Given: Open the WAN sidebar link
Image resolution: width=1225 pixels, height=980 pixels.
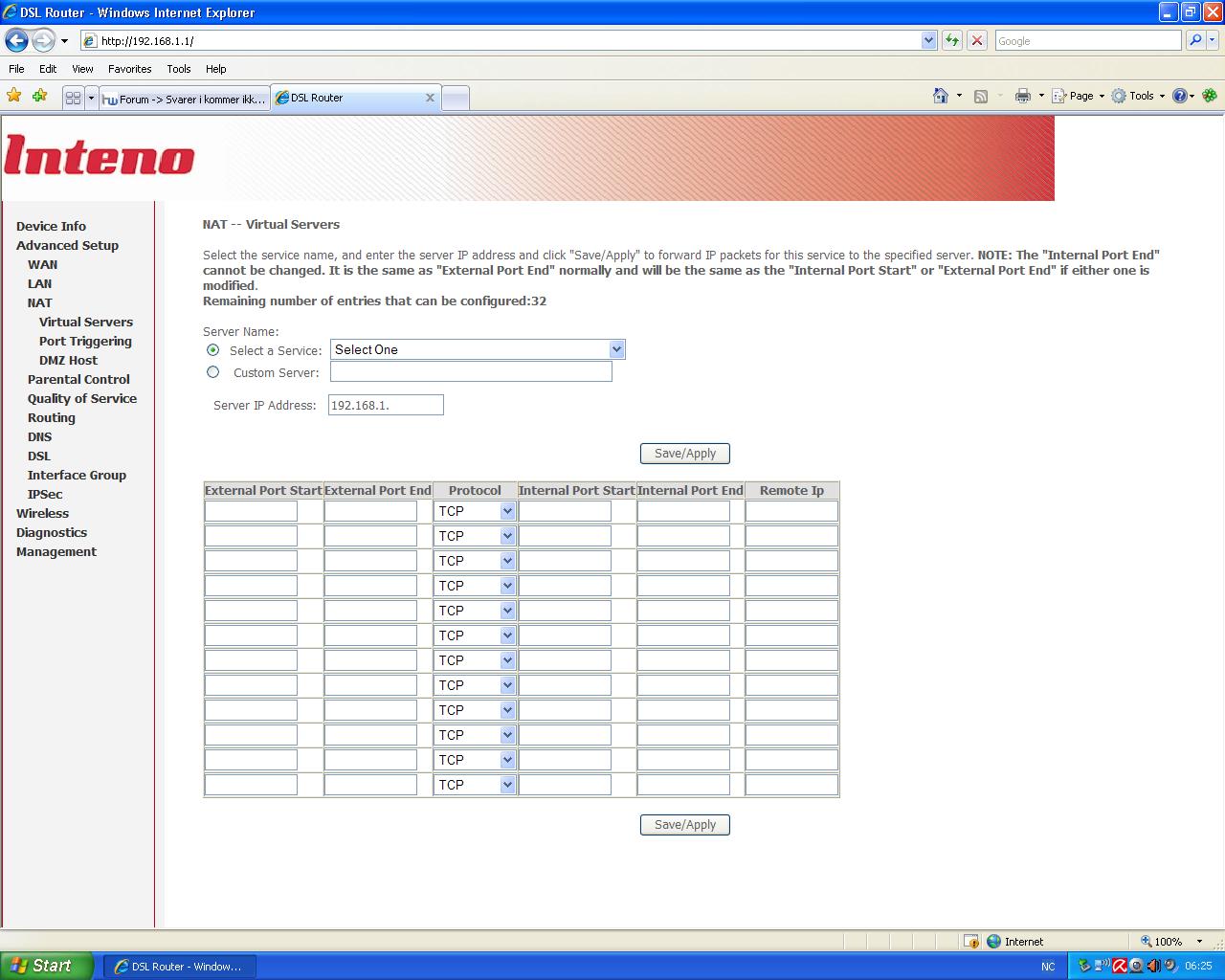Looking at the screenshot, I should tap(42, 264).
